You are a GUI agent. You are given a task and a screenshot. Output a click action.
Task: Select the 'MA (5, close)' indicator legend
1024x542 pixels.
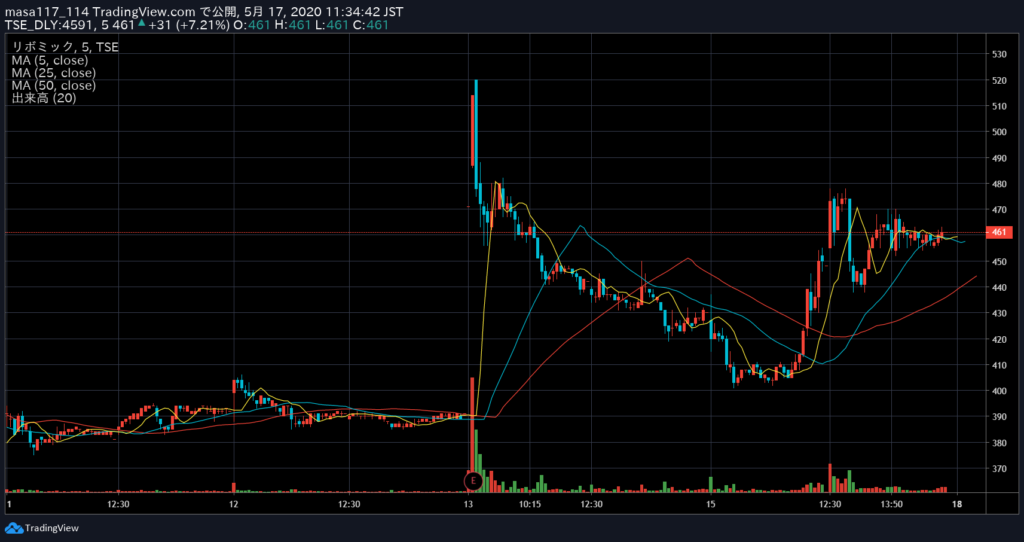[x=50, y=60]
